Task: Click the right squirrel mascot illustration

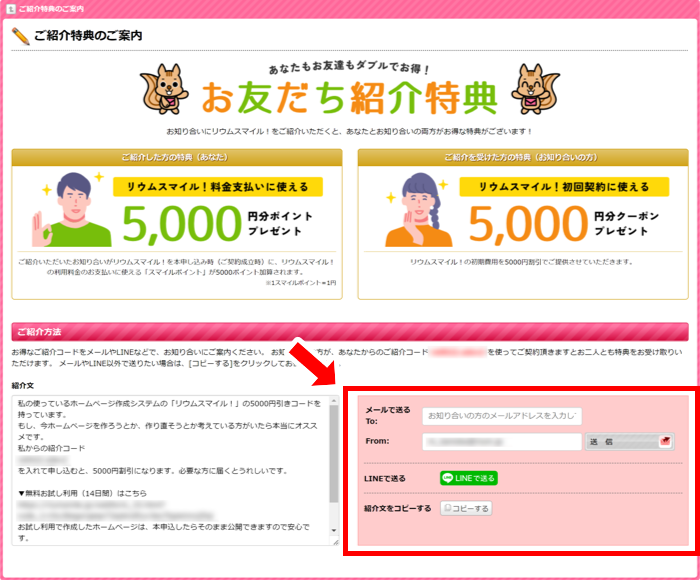Action: [534, 88]
